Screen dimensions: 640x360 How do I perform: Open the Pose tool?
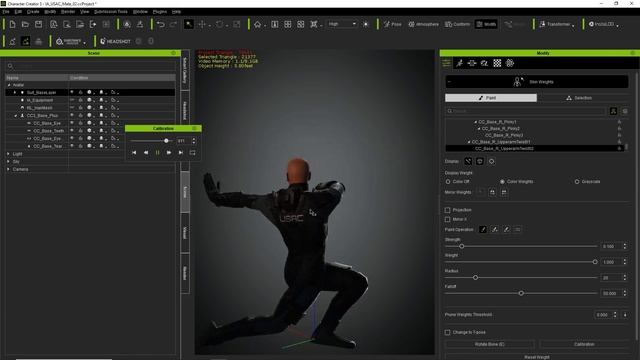[393, 24]
